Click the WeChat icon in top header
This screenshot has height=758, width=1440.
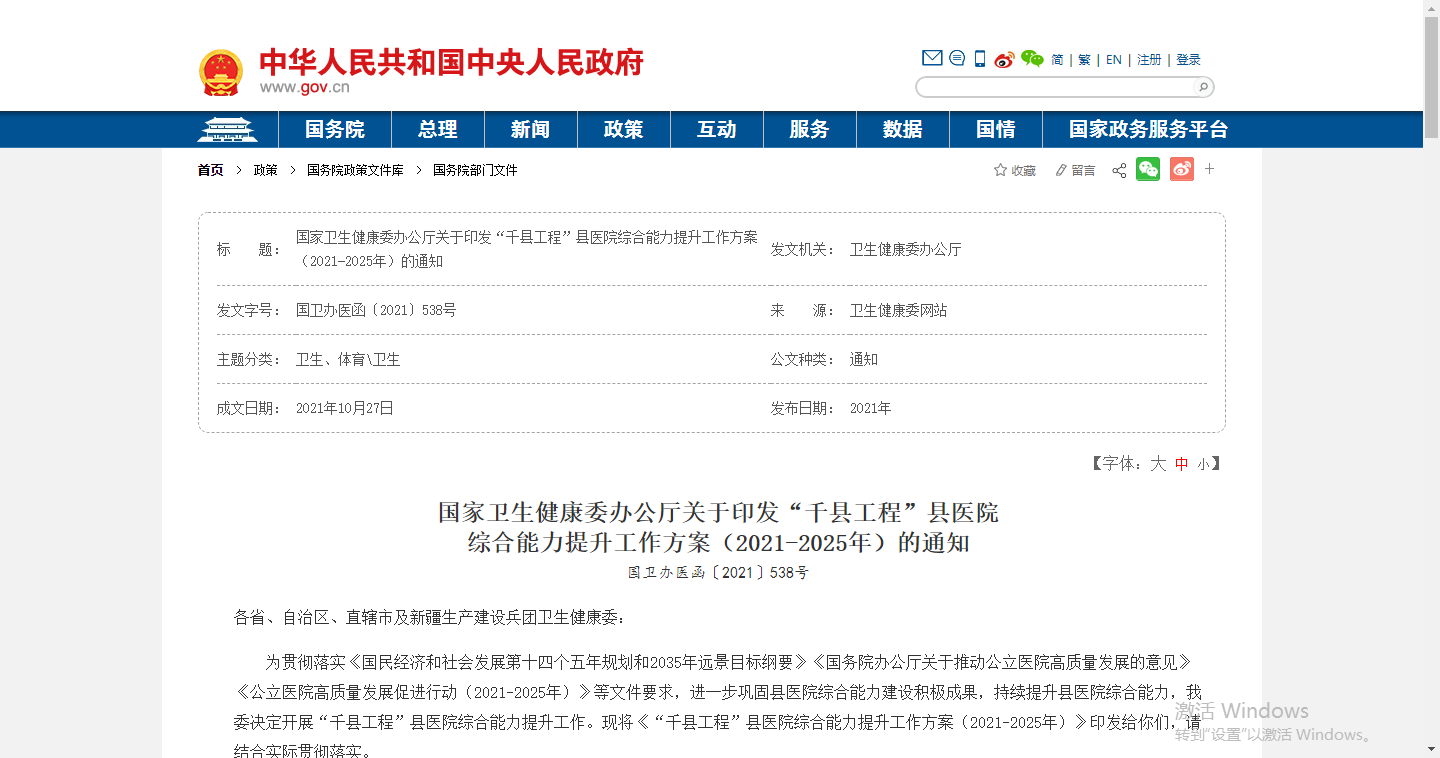pos(1032,59)
